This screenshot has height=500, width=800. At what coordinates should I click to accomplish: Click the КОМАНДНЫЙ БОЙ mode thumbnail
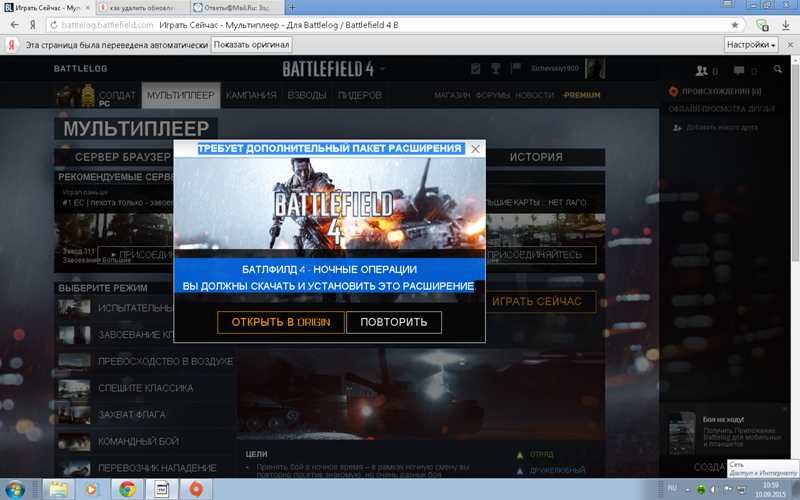click(x=74, y=441)
